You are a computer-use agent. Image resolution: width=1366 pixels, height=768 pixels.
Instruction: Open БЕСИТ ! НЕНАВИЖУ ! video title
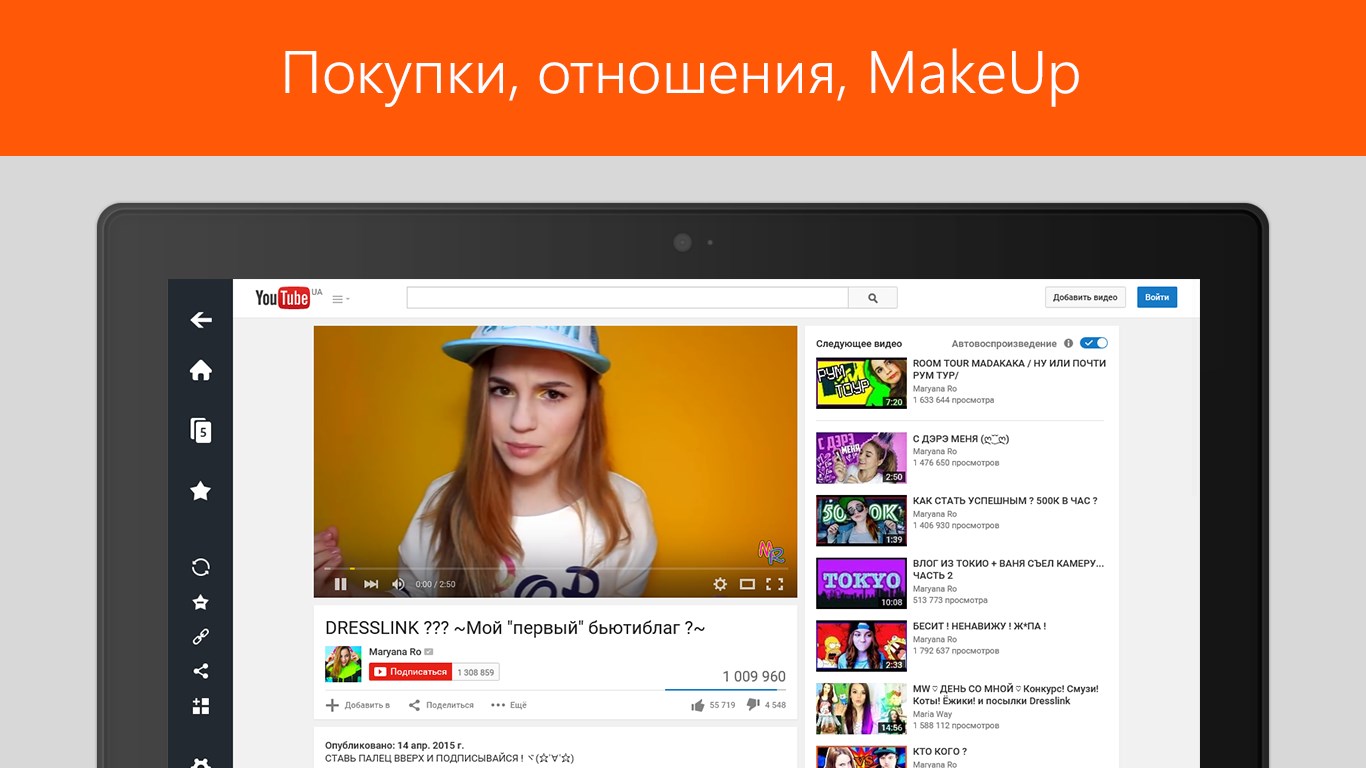pyautogui.click(x=979, y=626)
